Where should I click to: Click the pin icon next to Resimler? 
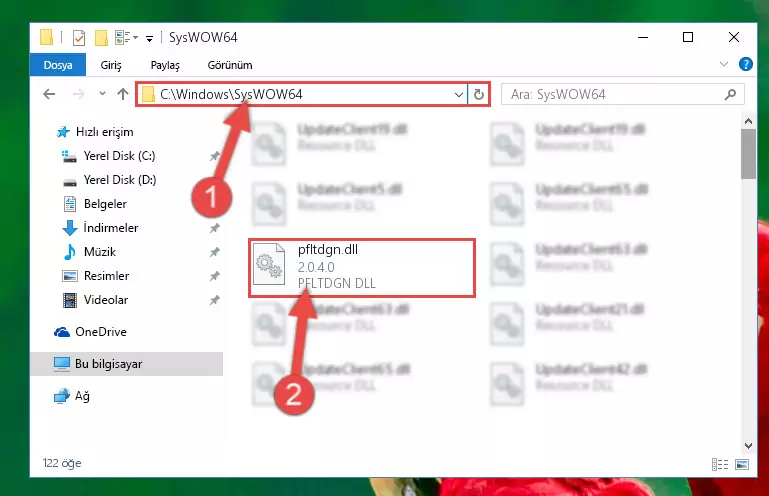(214, 276)
